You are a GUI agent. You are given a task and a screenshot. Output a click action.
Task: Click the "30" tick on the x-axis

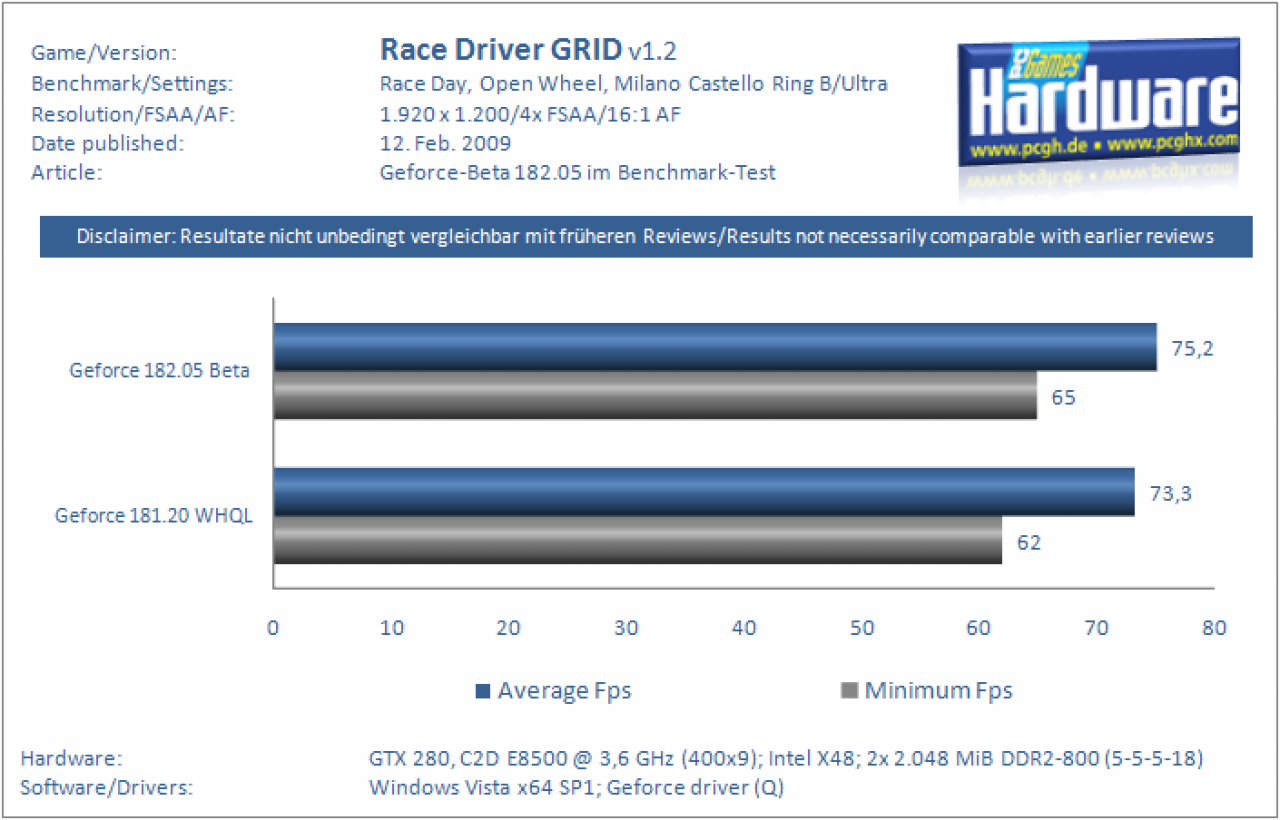pos(626,628)
